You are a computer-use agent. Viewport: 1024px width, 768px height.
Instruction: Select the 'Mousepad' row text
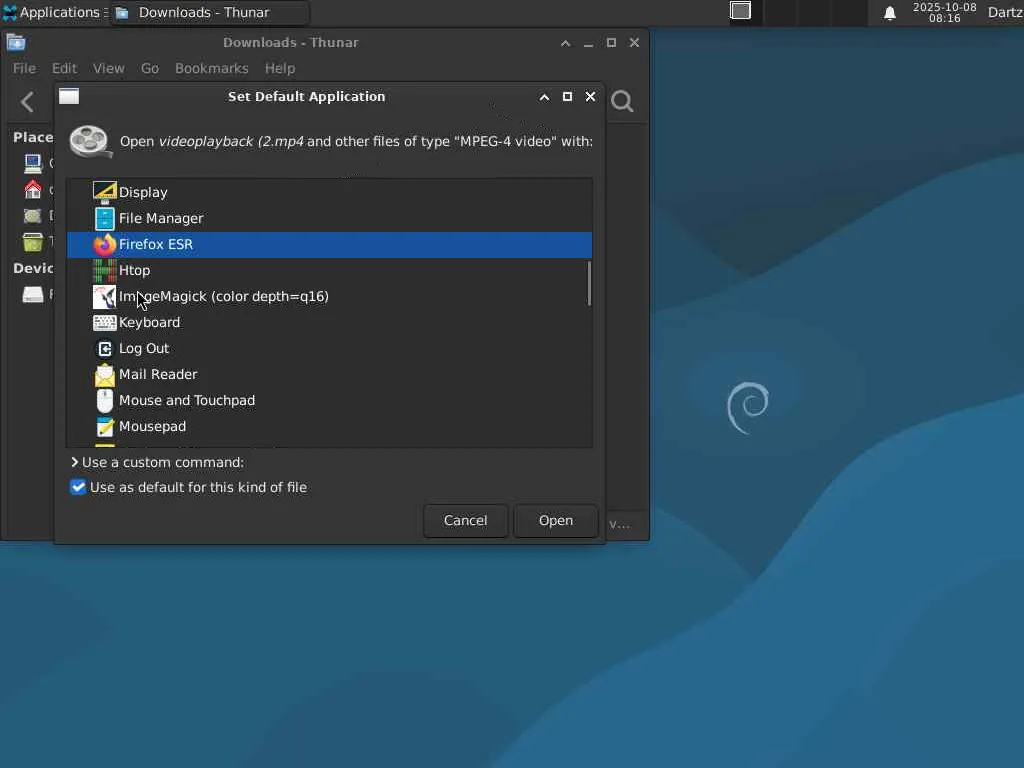click(152, 426)
